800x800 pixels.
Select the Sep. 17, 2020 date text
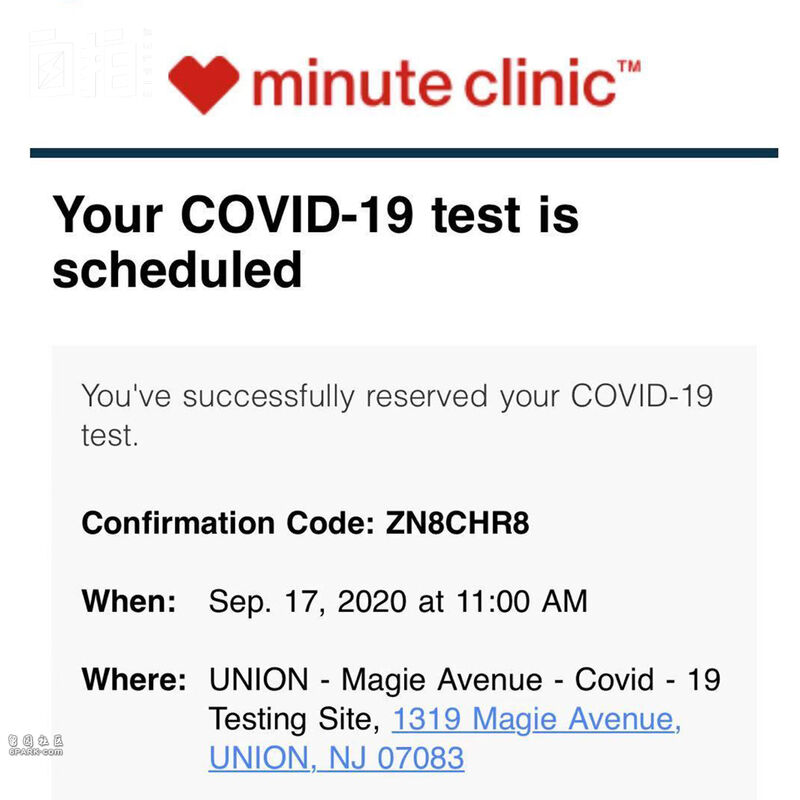[307, 602]
